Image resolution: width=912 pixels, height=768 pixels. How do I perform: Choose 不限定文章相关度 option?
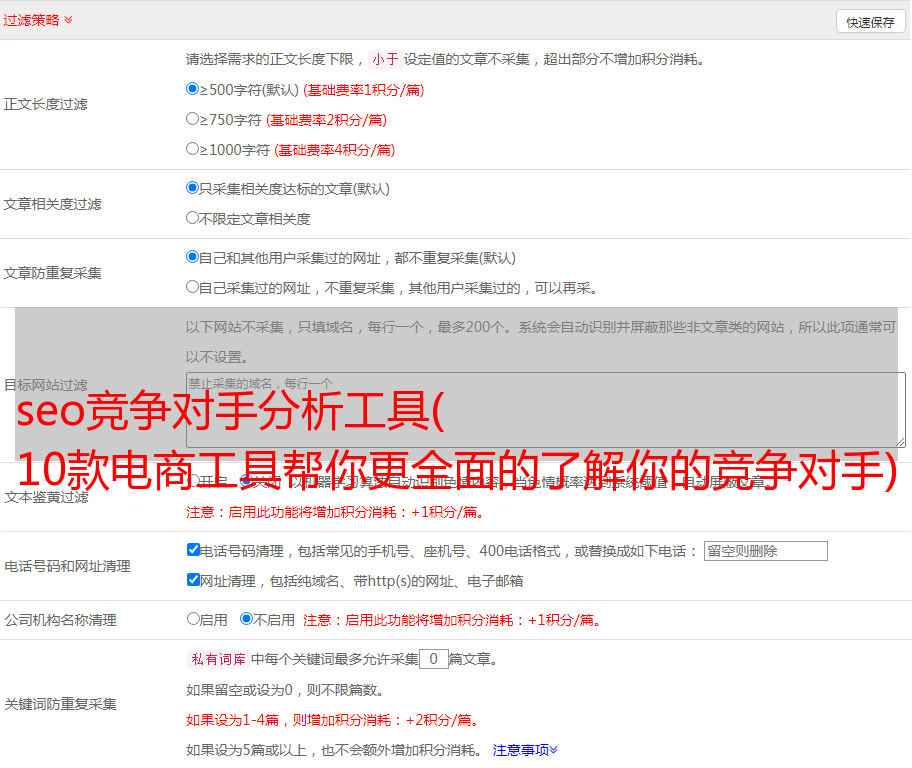point(193,218)
